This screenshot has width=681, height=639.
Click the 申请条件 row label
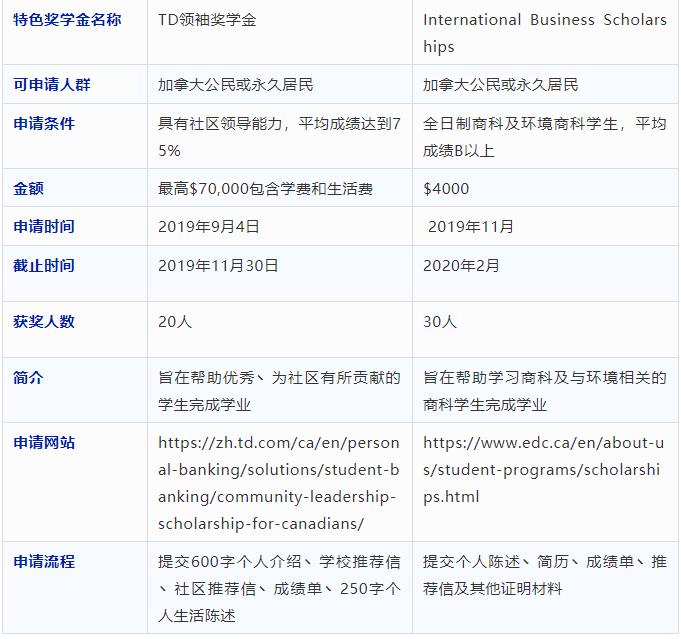coord(44,124)
